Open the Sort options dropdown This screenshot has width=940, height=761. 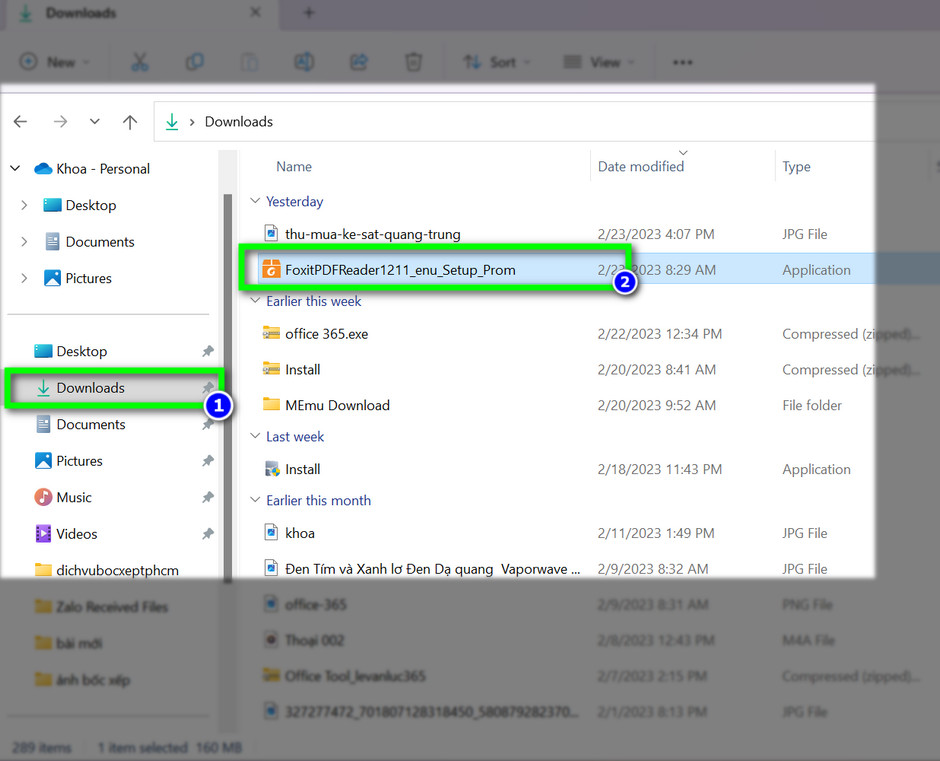(x=496, y=62)
